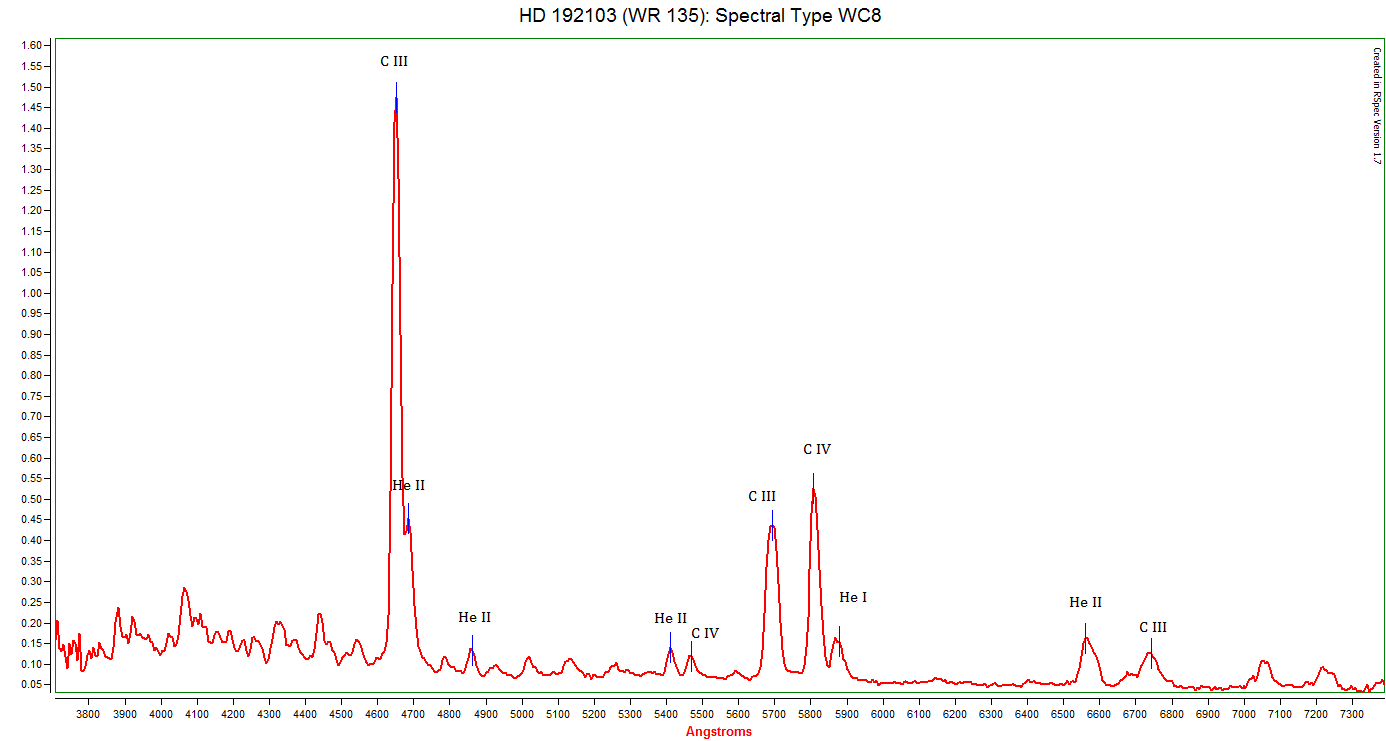Click the 1.50 value on the vertical axis
The image size is (1386, 741).
point(32,87)
